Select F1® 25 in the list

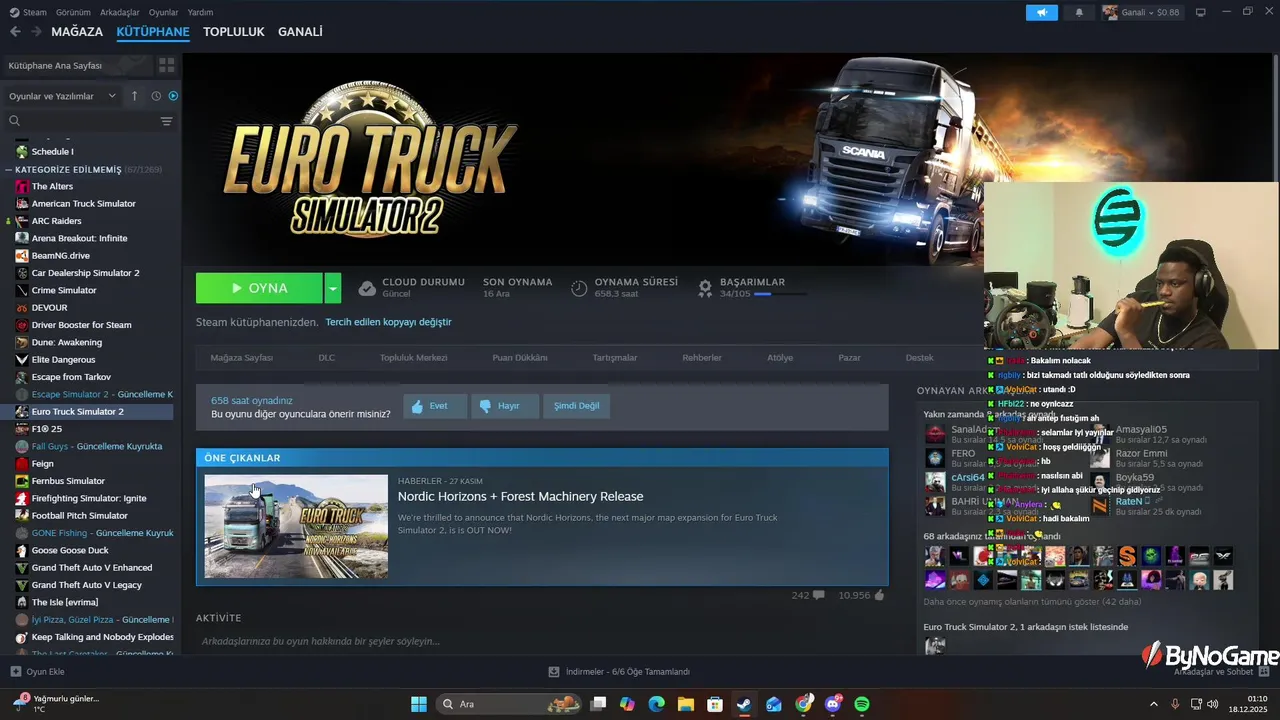pos(46,429)
